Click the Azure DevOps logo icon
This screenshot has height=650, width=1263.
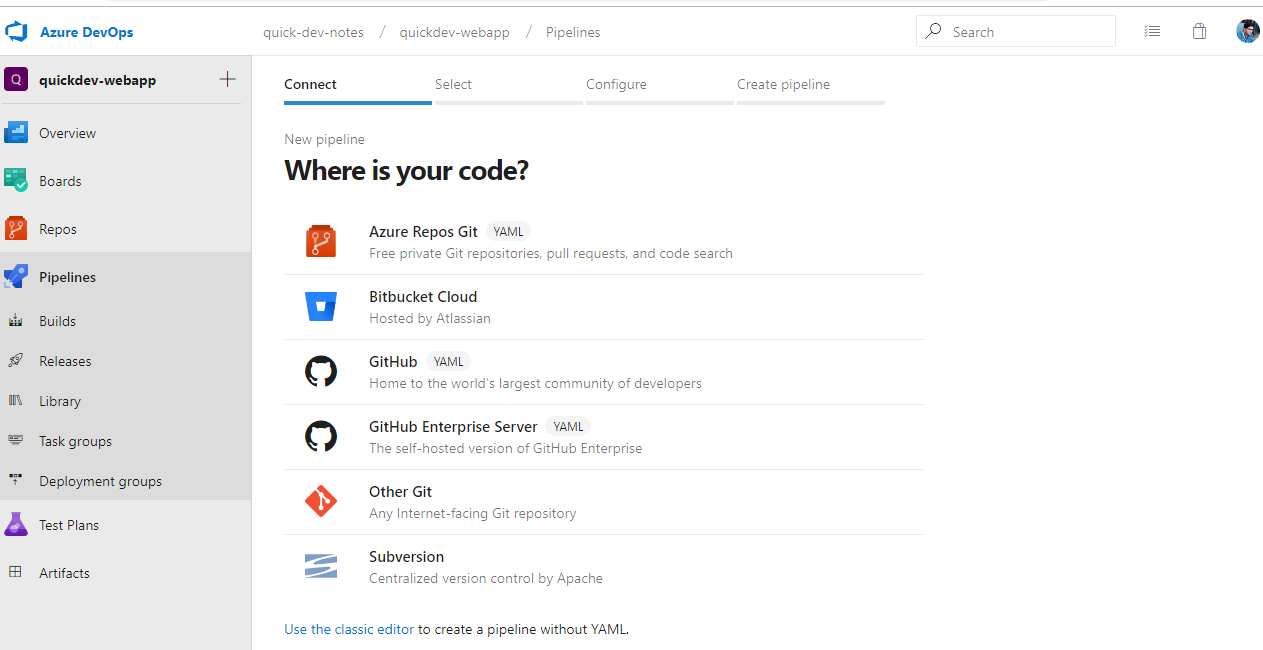16,32
